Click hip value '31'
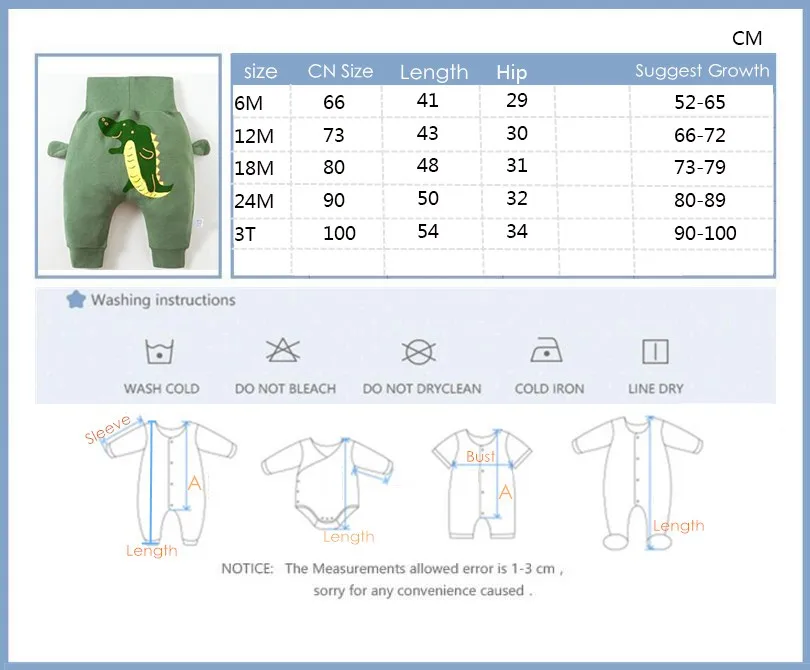 [x=517, y=165]
